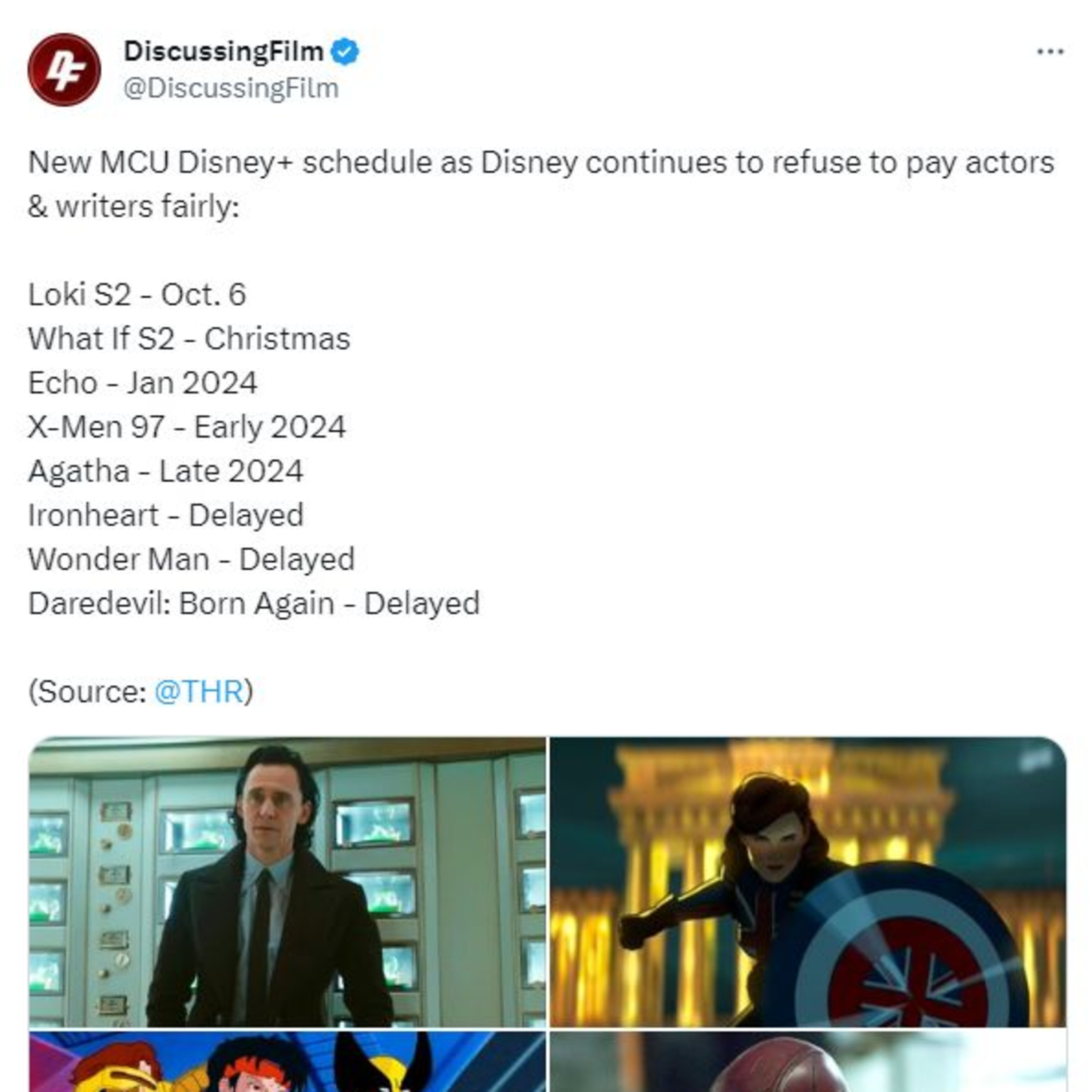Follow the @THR source mention
Viewport: 1092px width, 1092px height.
tap(198, 692)
